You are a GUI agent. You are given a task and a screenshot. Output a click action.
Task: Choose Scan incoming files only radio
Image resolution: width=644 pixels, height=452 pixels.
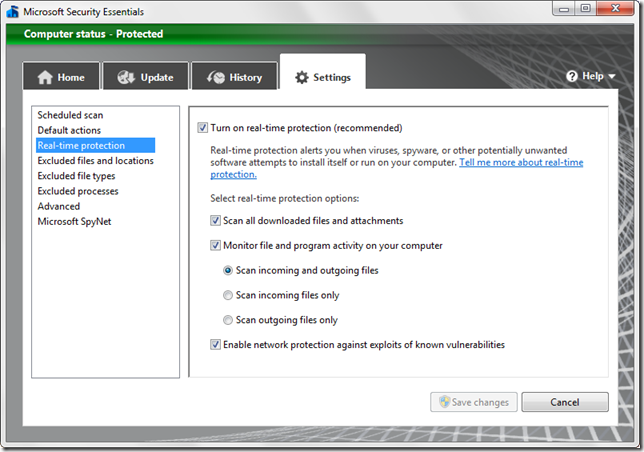tap(228, 295)
